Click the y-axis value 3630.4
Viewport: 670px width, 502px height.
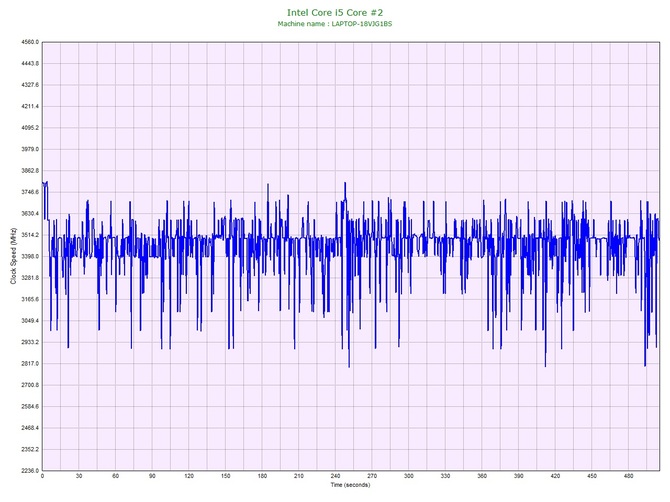[30, 214]
